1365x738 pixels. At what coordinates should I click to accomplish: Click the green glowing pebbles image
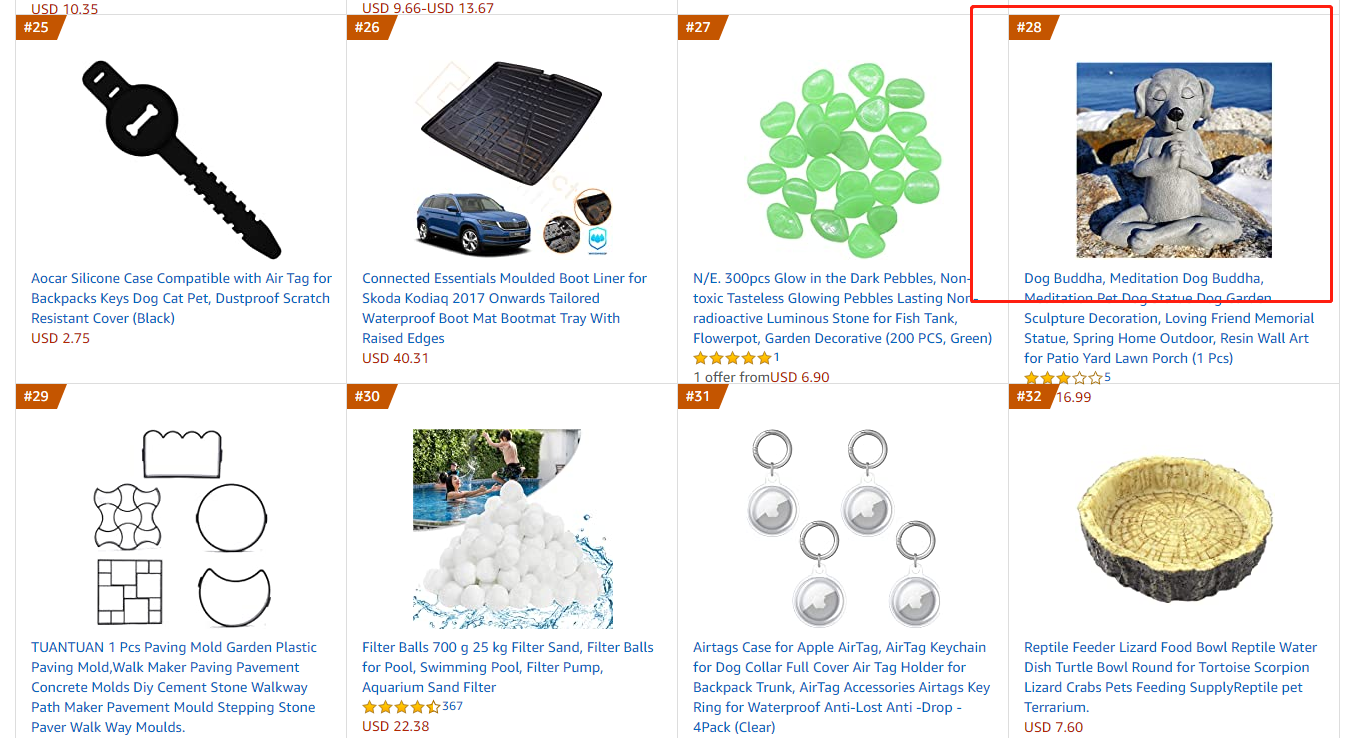click(843, 160)
